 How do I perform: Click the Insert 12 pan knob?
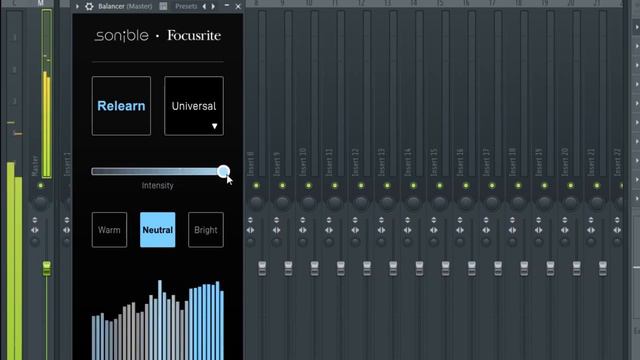pyautogui.click(x=361, y=202)
